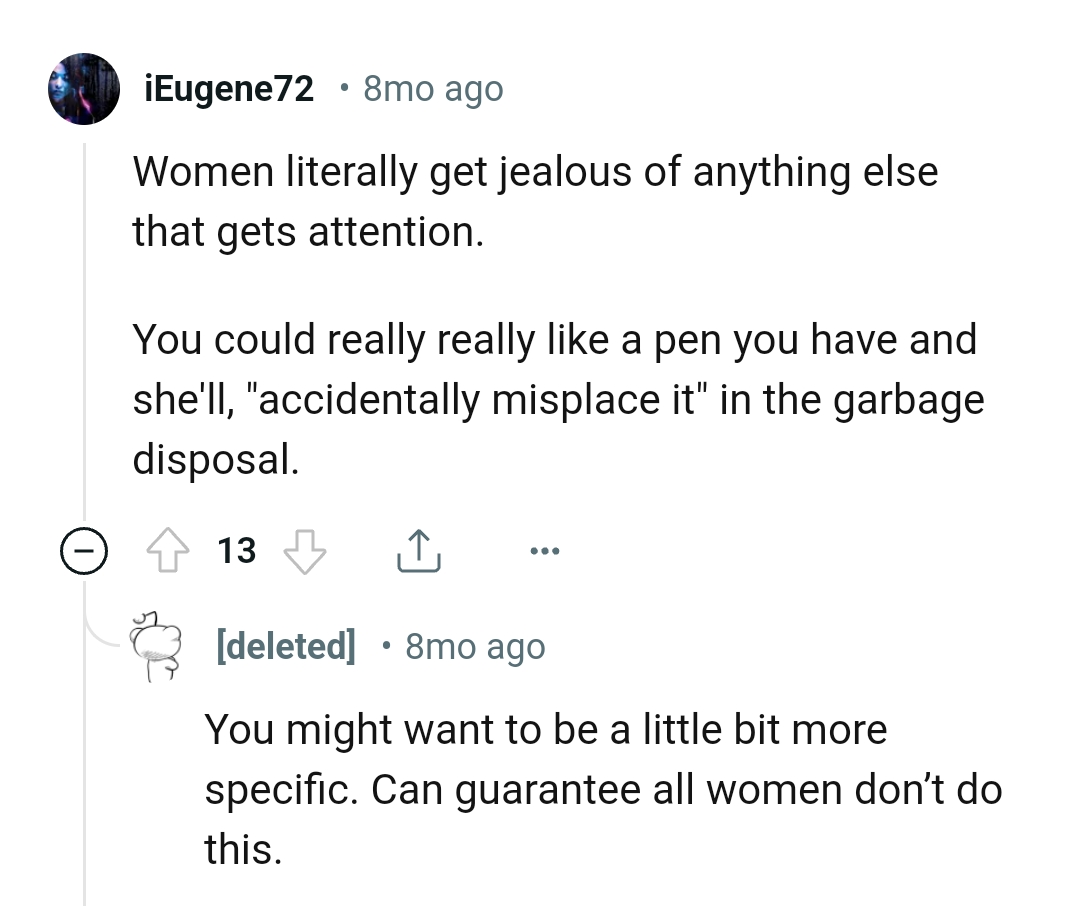The width and height of the screenshot is (1080, 906).
Task: Click the deleted user's Snoo avatar
Action: click(155, 645)
